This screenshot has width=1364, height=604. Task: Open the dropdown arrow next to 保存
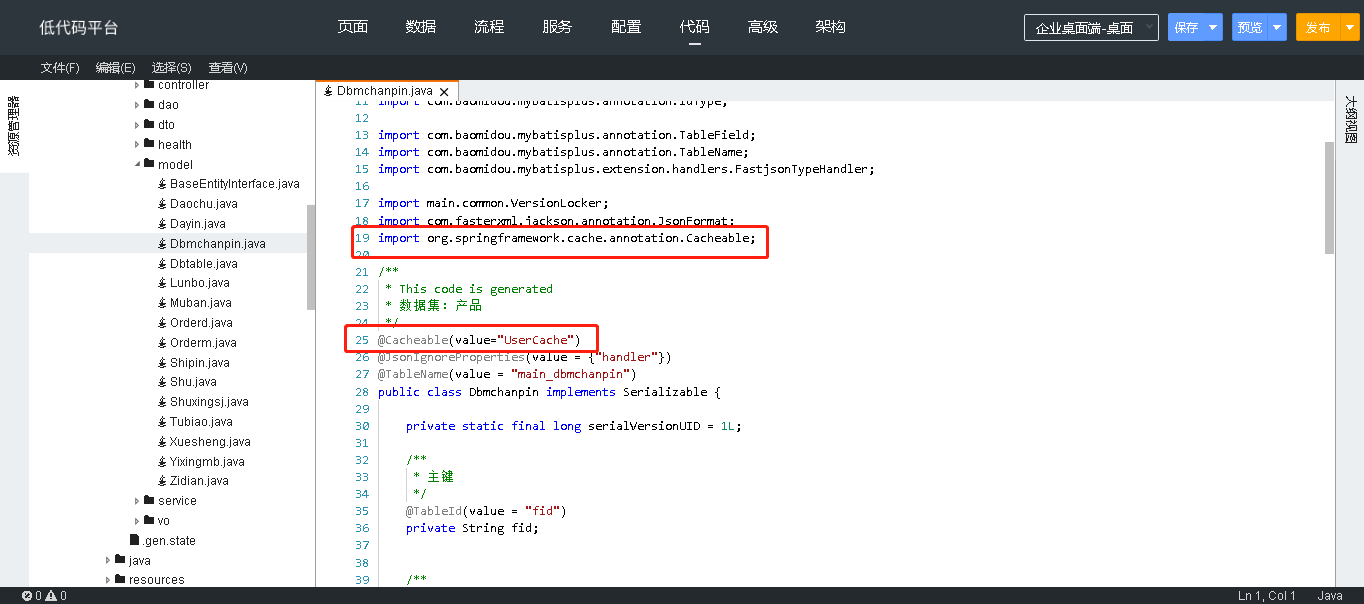1213,28
